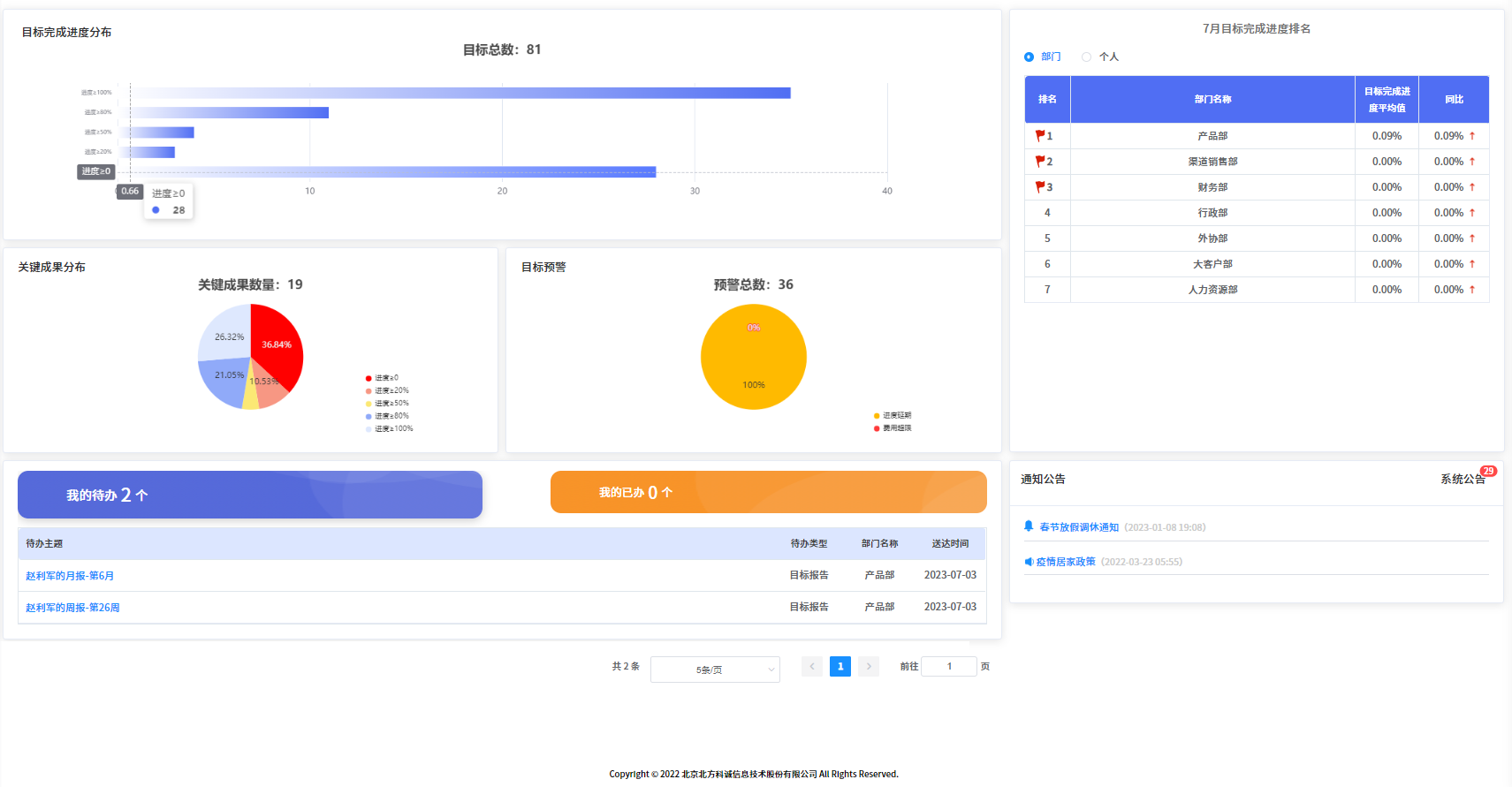This screenshot has width=1512, height=787.
Task: Open the 5条/页 page size dropdown
Action: [x=715, y=670]
